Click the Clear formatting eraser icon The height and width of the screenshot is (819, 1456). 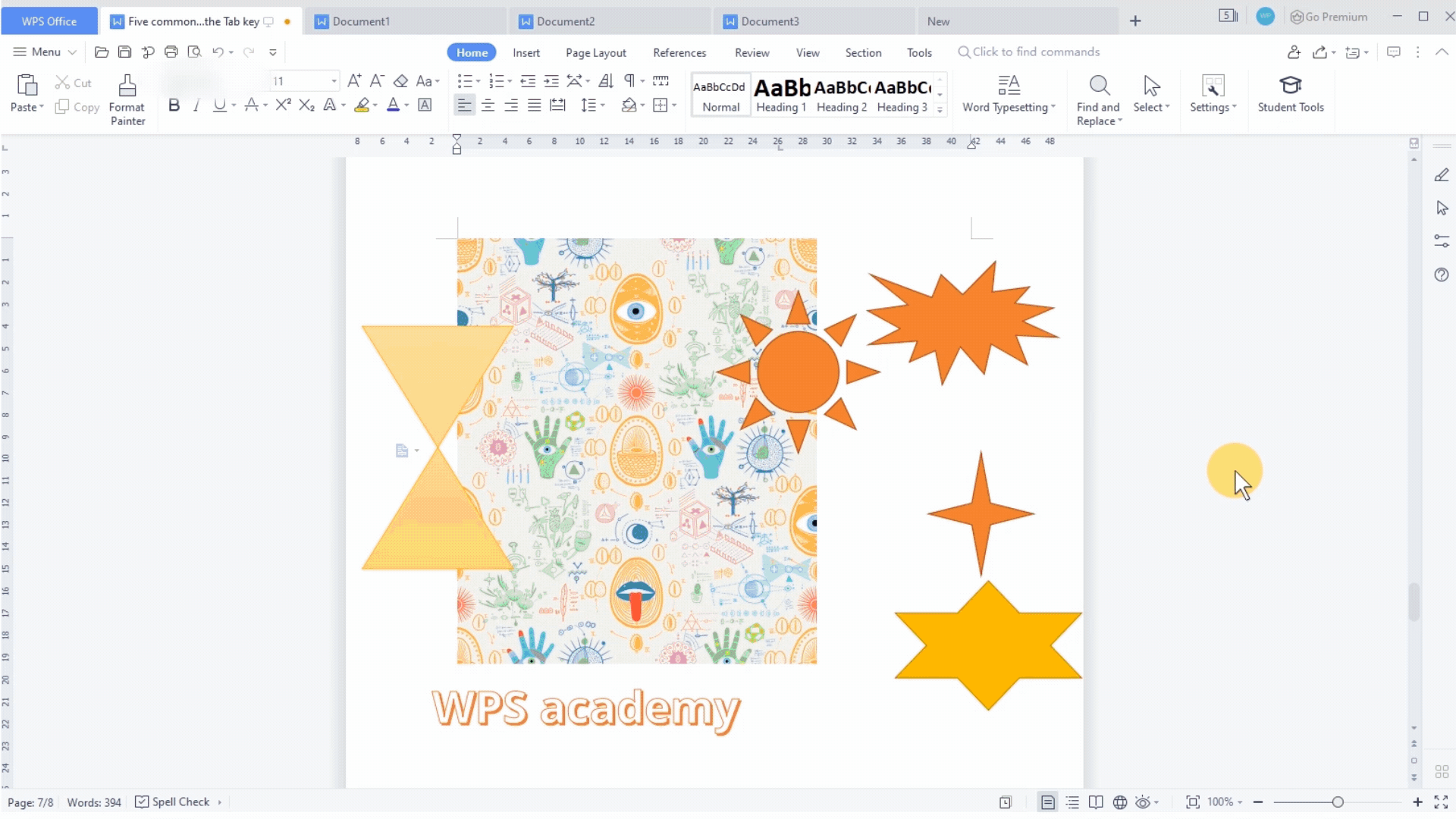[x=401, y=81]
